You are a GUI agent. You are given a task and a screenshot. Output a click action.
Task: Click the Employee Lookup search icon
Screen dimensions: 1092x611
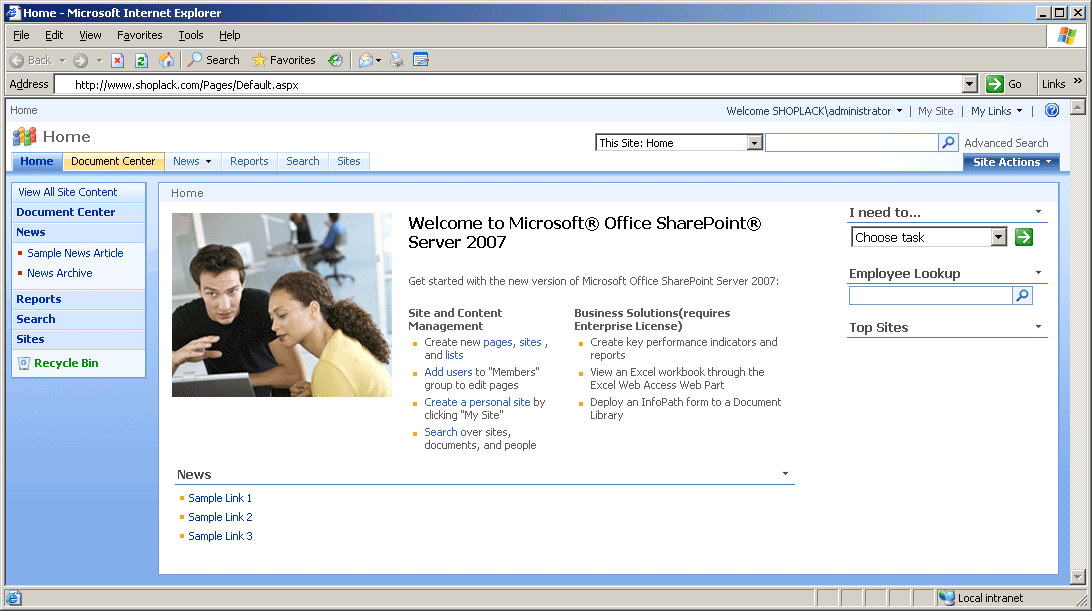[x=1022, y=296]
